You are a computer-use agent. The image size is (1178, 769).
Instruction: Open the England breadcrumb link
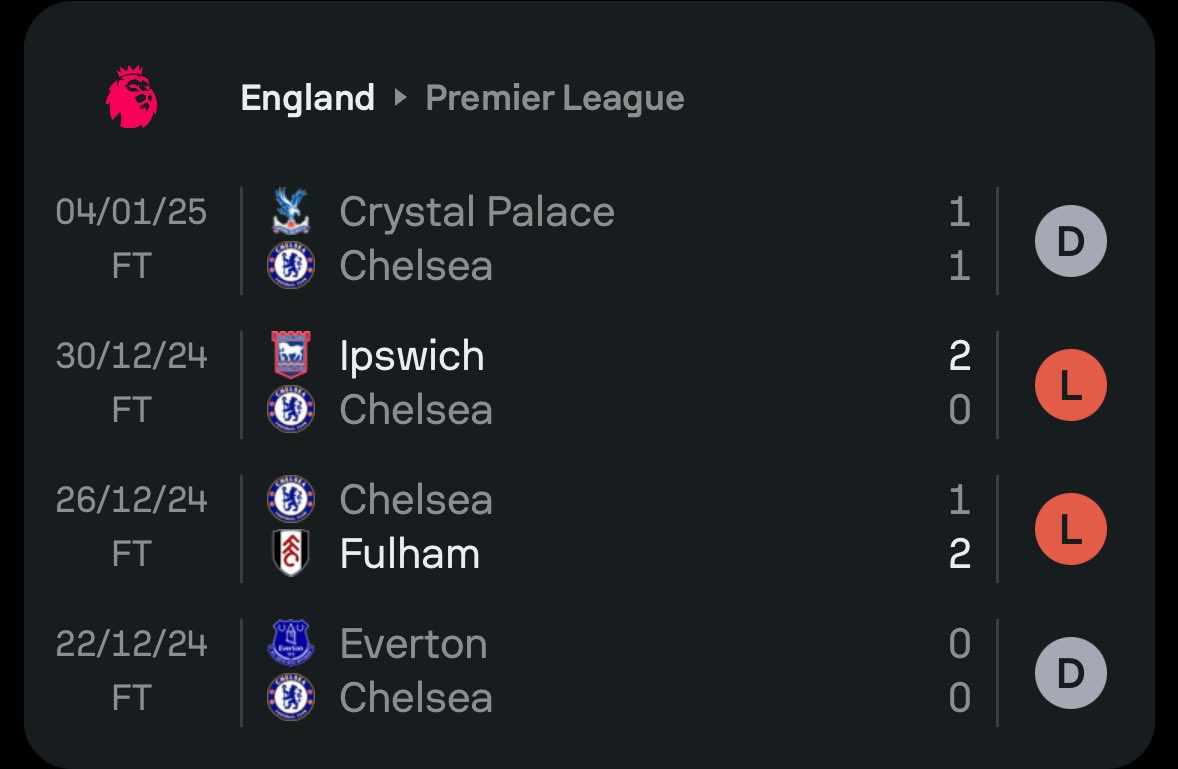point(307,98)
